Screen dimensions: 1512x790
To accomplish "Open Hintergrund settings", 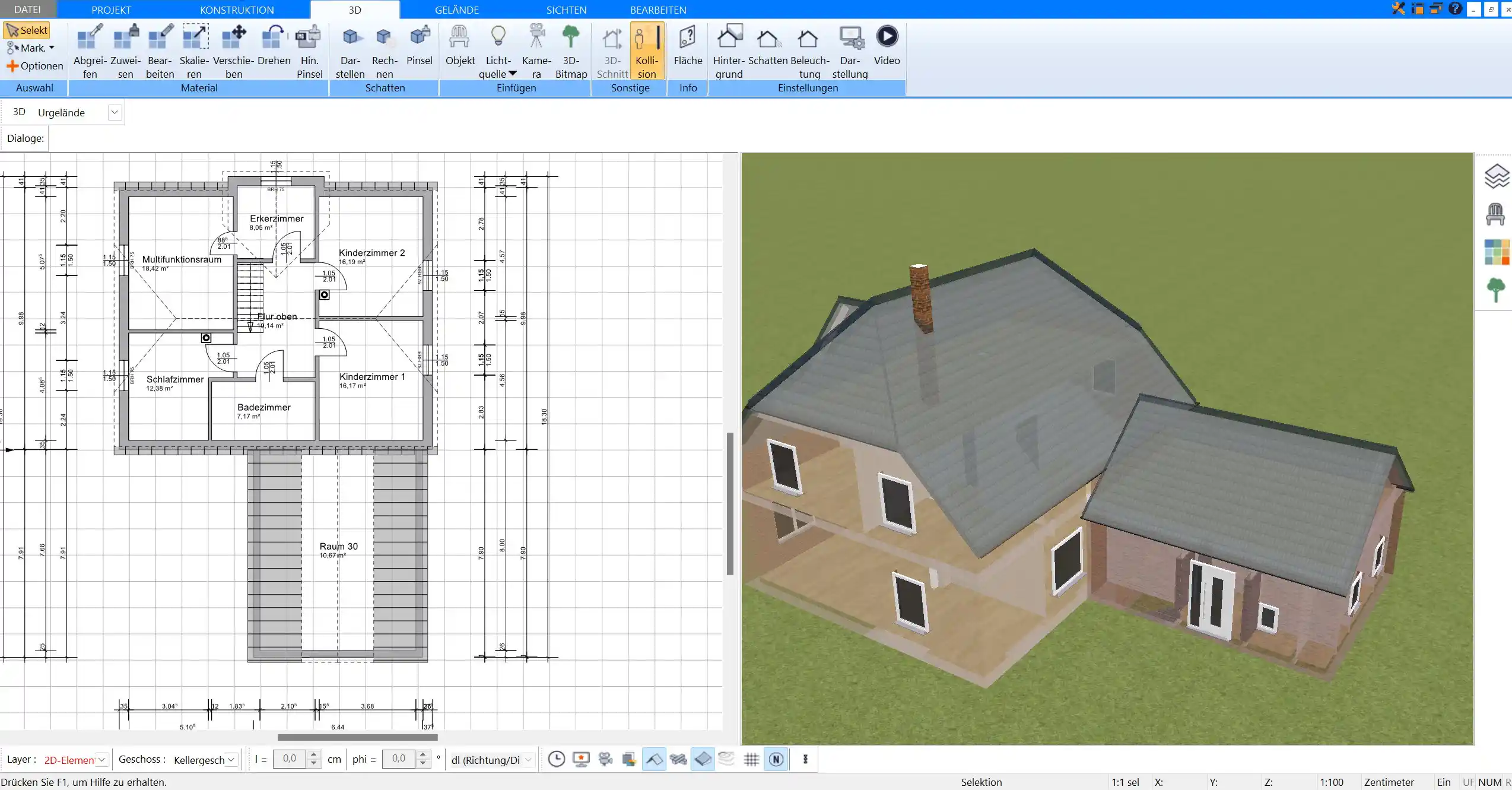I will [x=729, y=51].
